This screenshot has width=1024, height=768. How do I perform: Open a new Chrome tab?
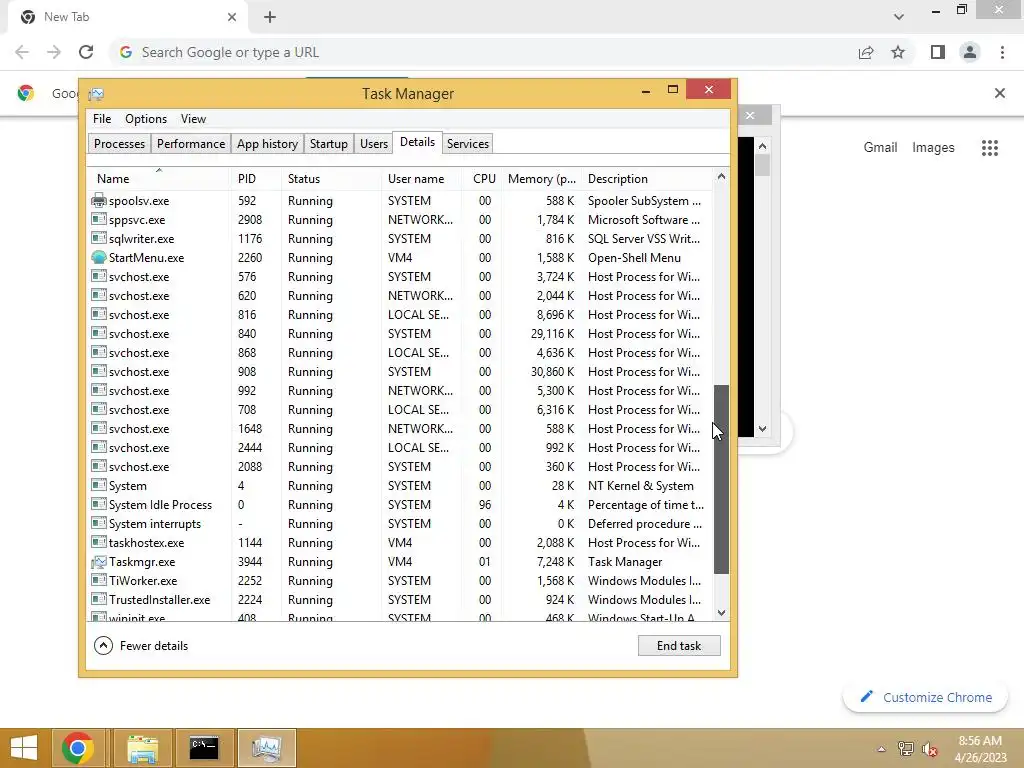point(270,17)
